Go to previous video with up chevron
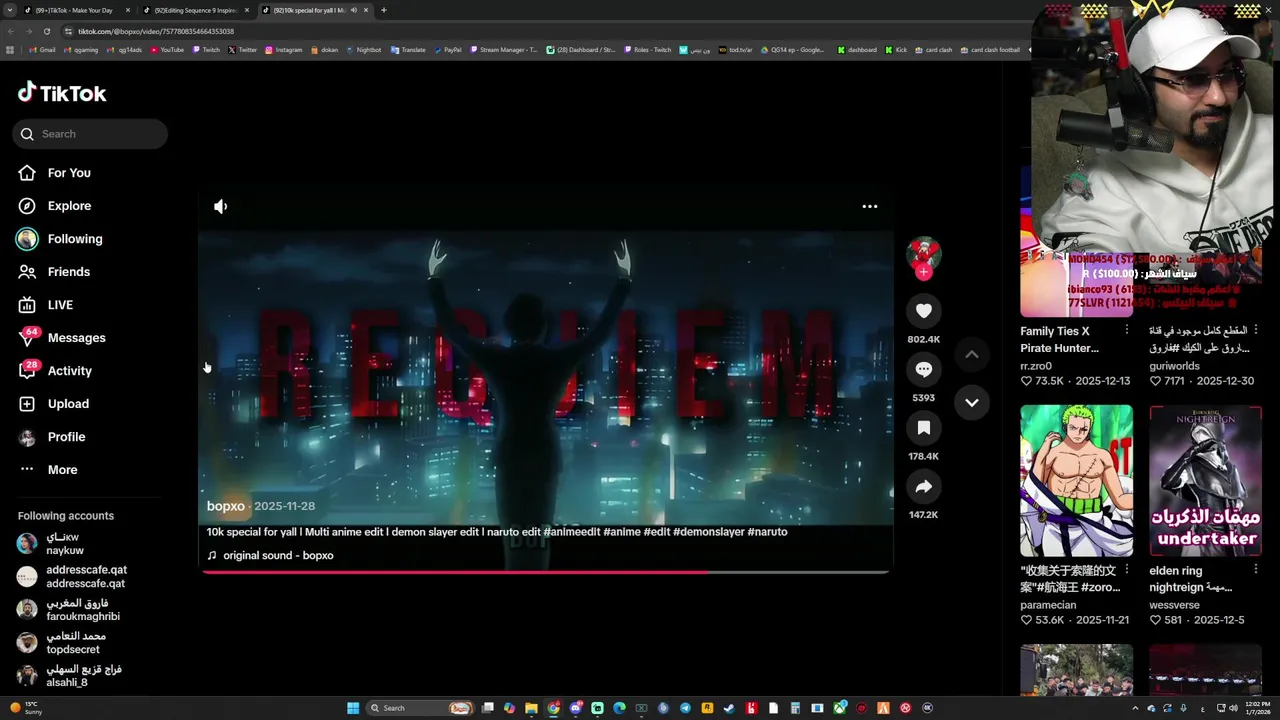 click(x=971, y=354)
